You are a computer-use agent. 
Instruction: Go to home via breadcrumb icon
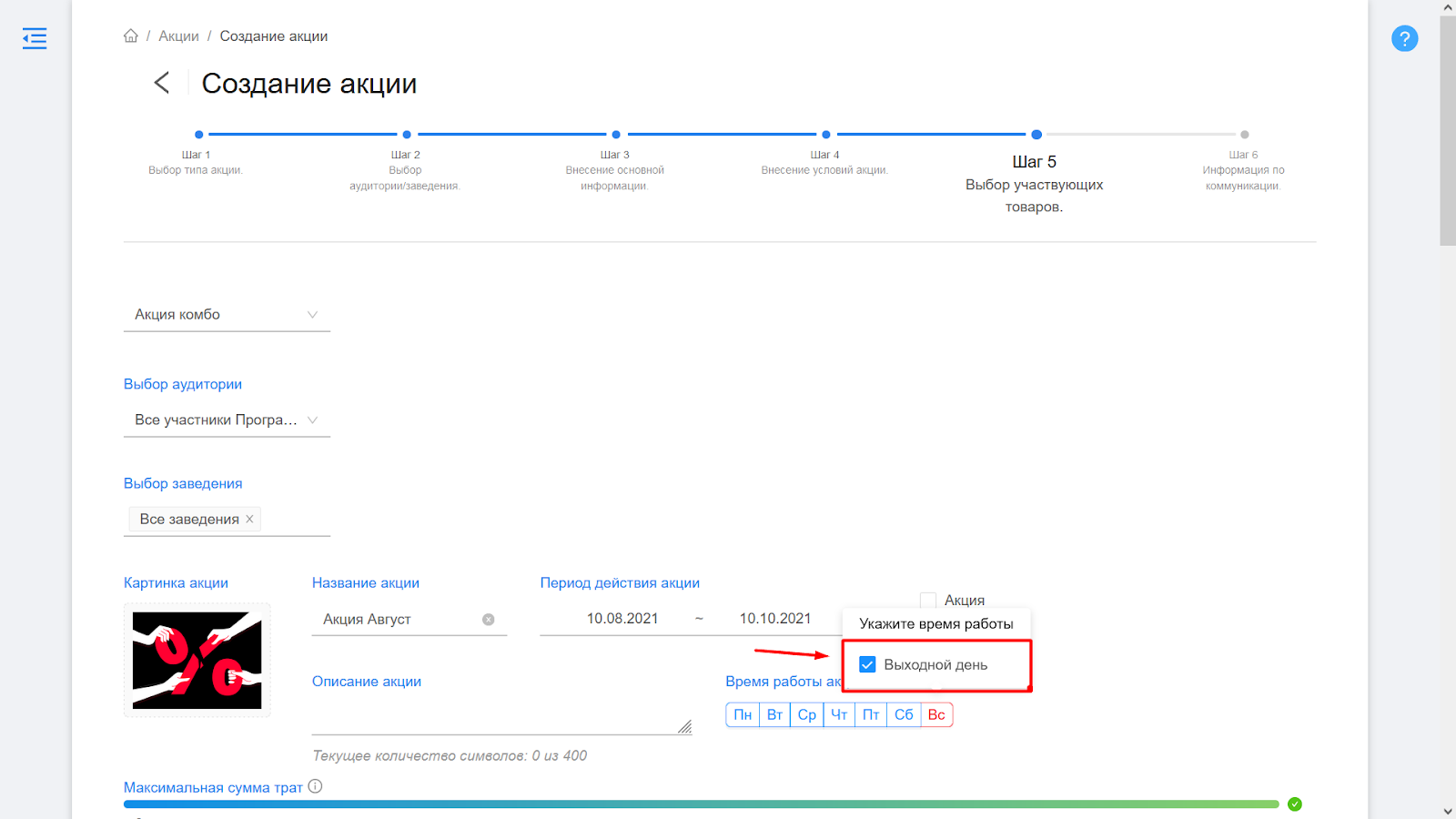131,36
